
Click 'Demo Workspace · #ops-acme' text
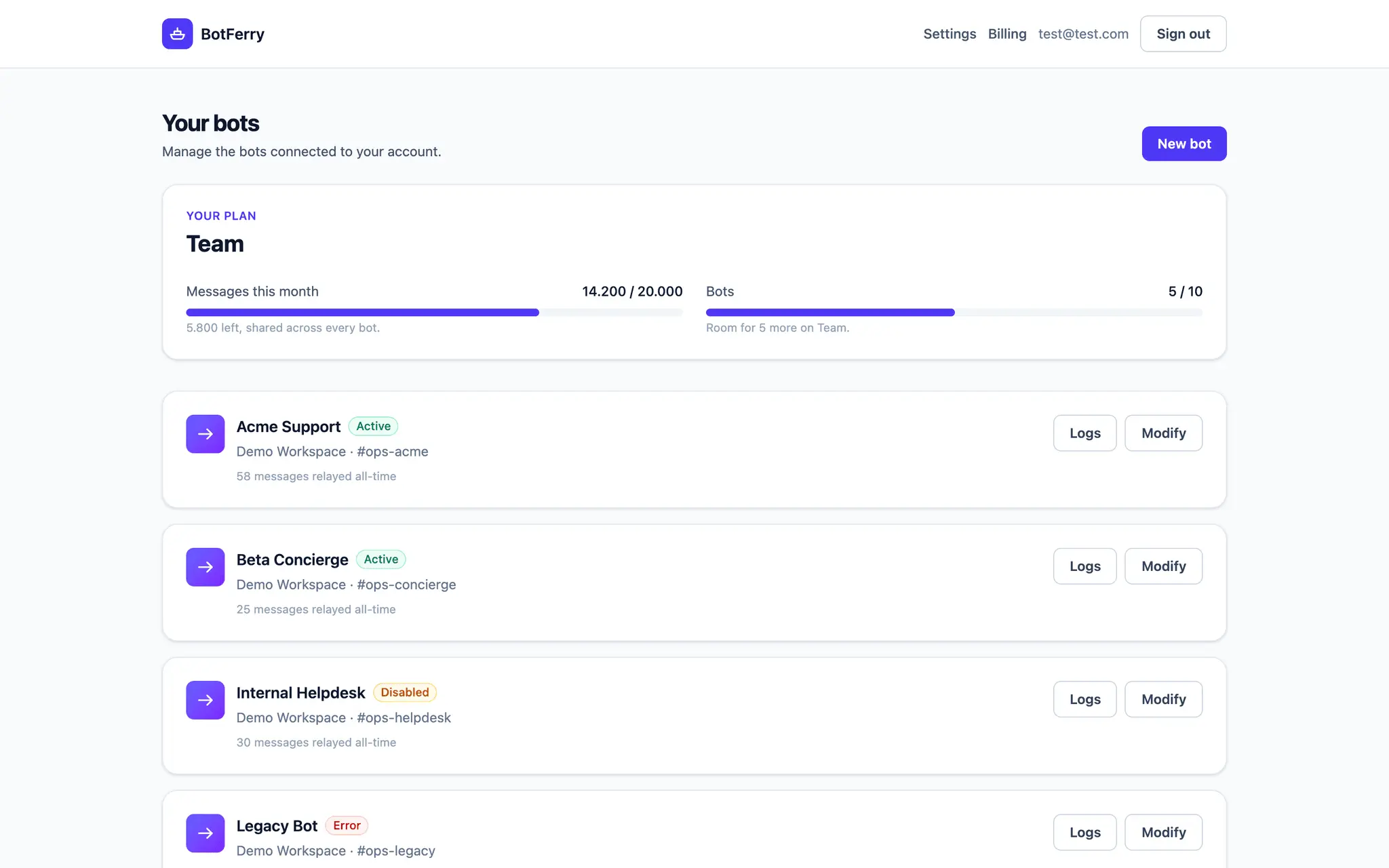(332, 452)
